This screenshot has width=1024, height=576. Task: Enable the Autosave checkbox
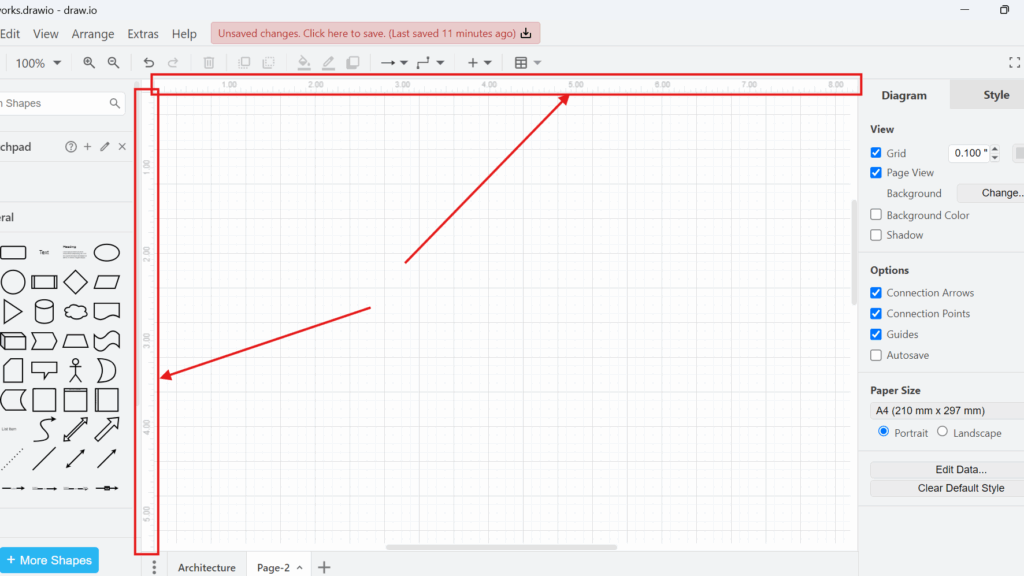pos(875,355)
